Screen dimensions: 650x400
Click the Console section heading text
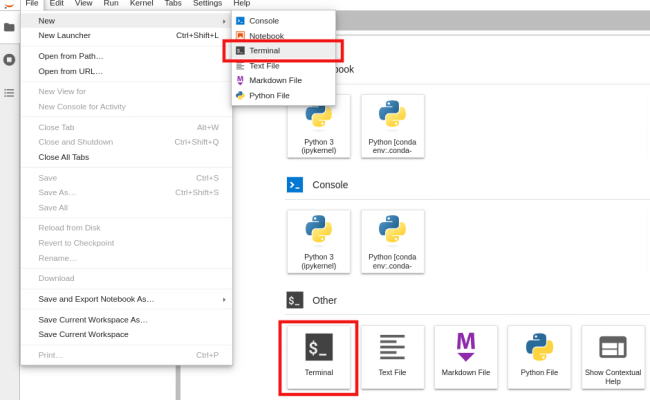[330, 185]
